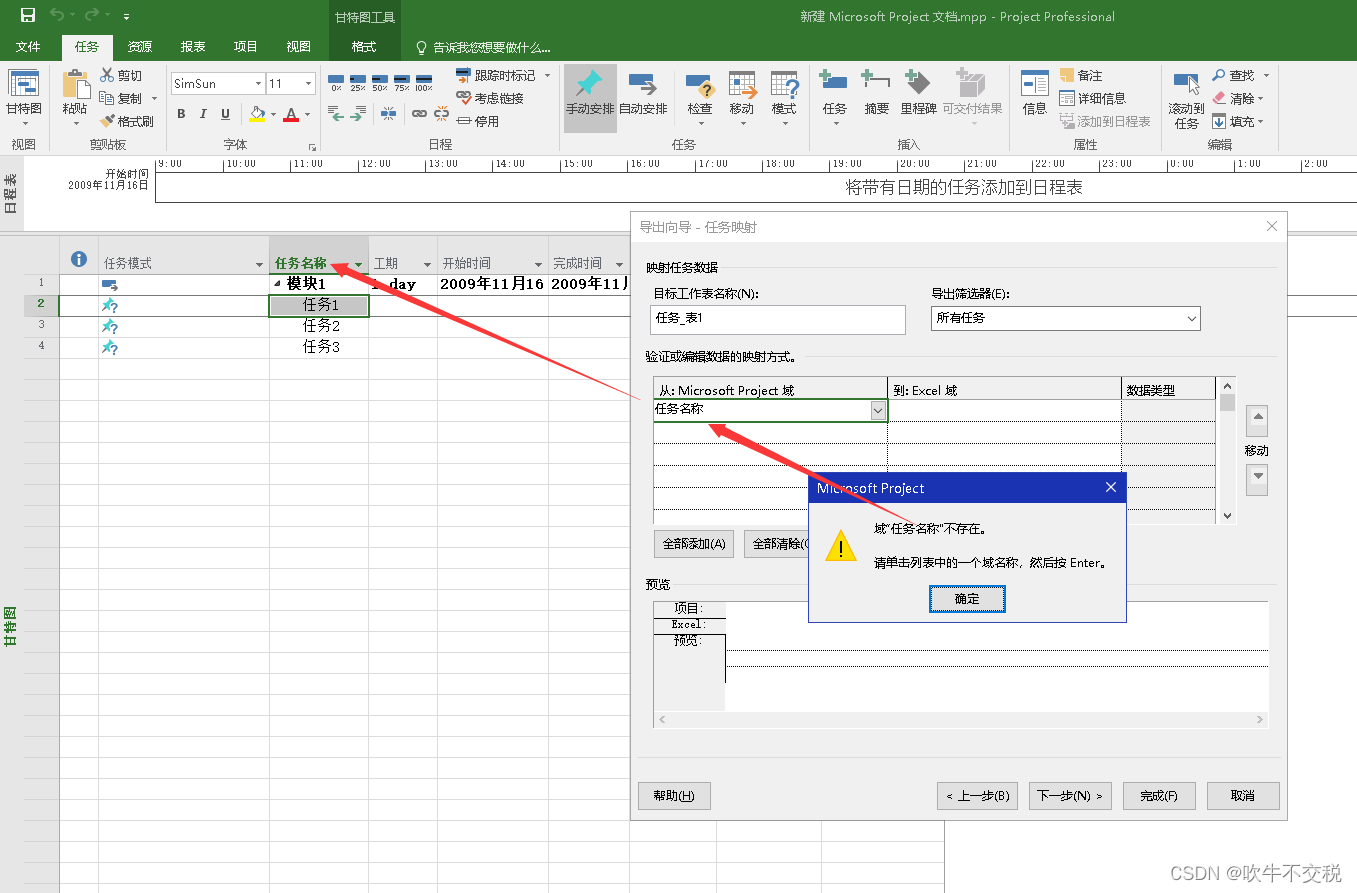
Task: Insert a Summary (摘要) task
Action: (x=877, y=92)
